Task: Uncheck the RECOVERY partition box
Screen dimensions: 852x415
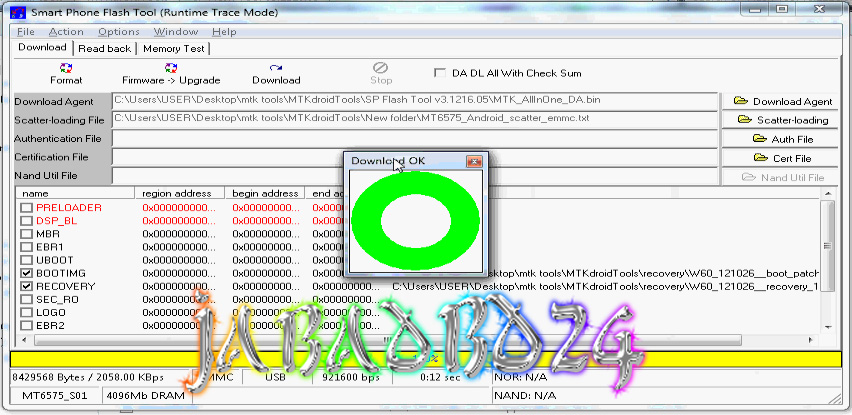Action: pyautogui.click(x=26, y=286)
